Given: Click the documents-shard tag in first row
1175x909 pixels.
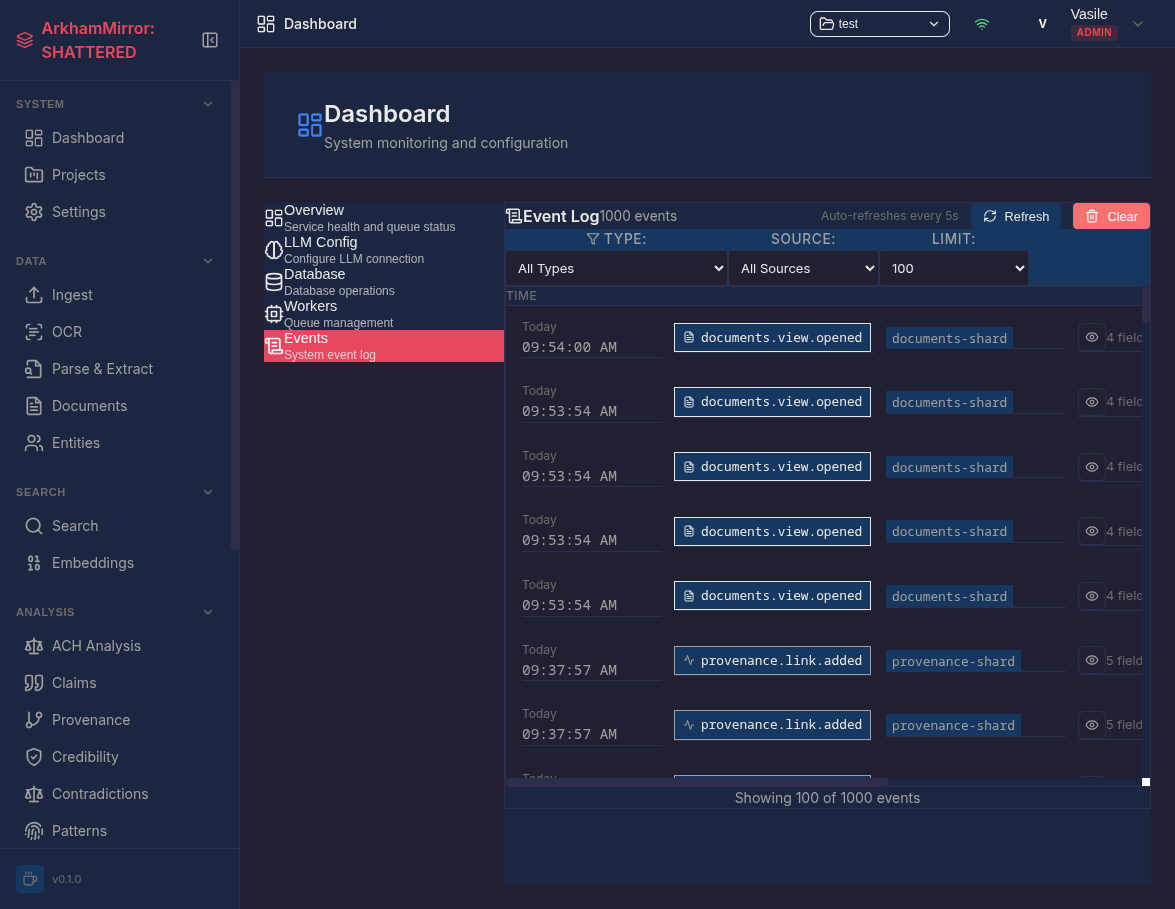Looking at the screenshot, I should tap(949, 338).
